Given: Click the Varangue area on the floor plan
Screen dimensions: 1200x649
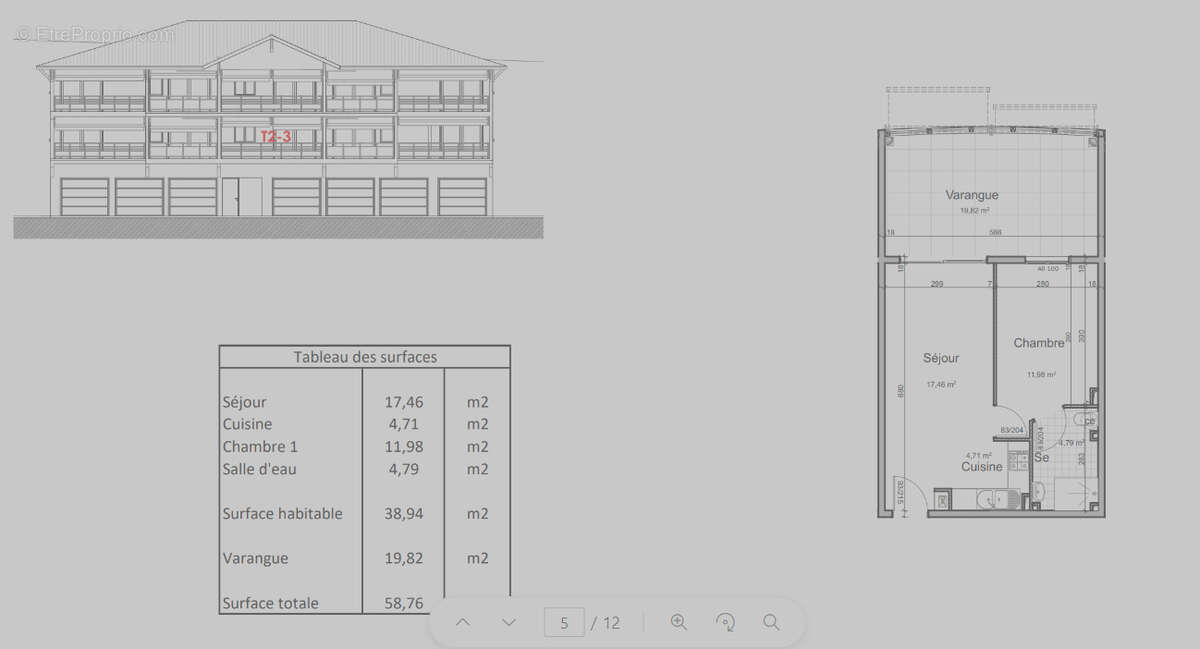Looking at the screenshot, I should 972,196.
